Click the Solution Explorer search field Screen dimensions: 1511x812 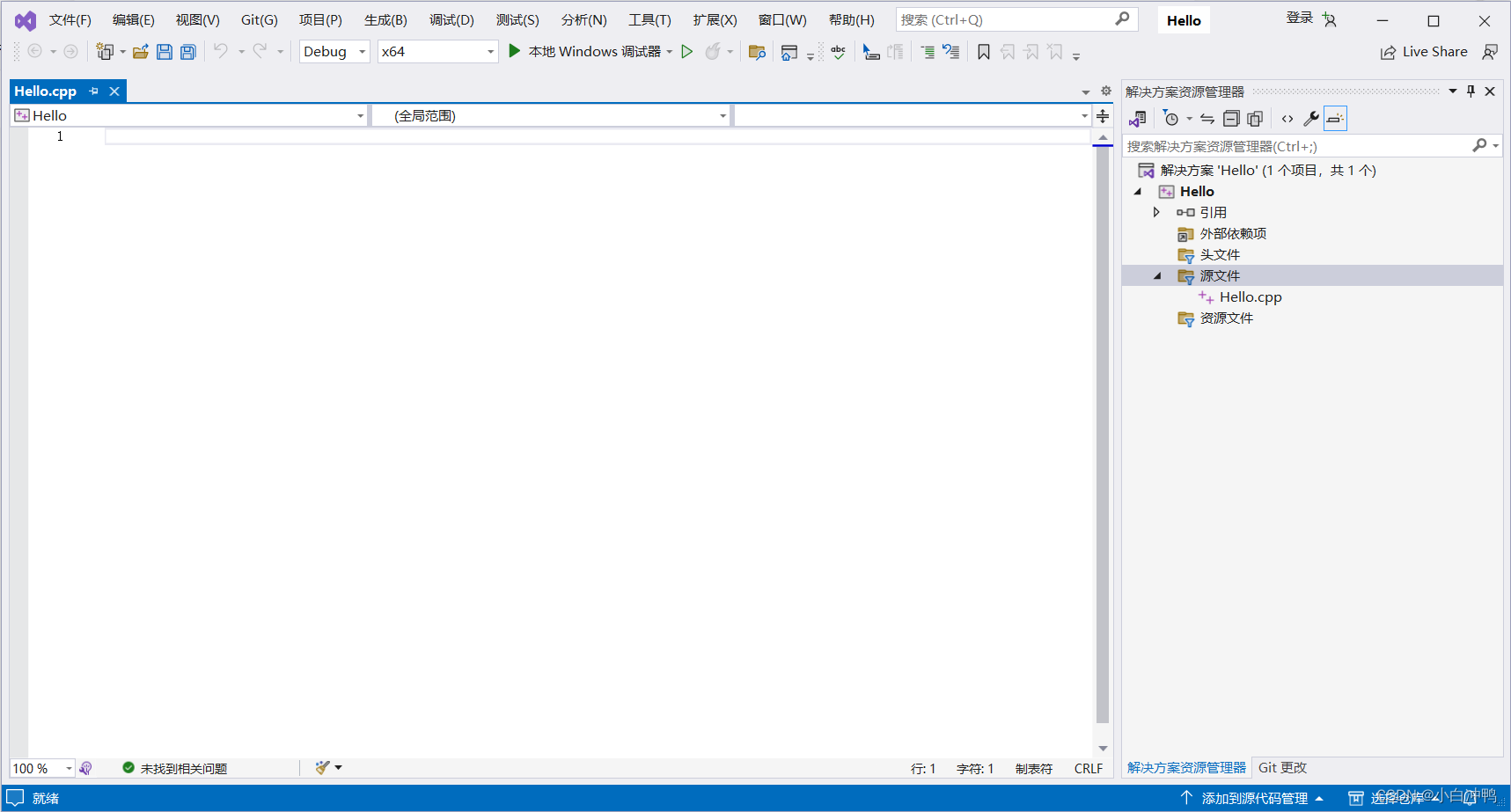1311,146
